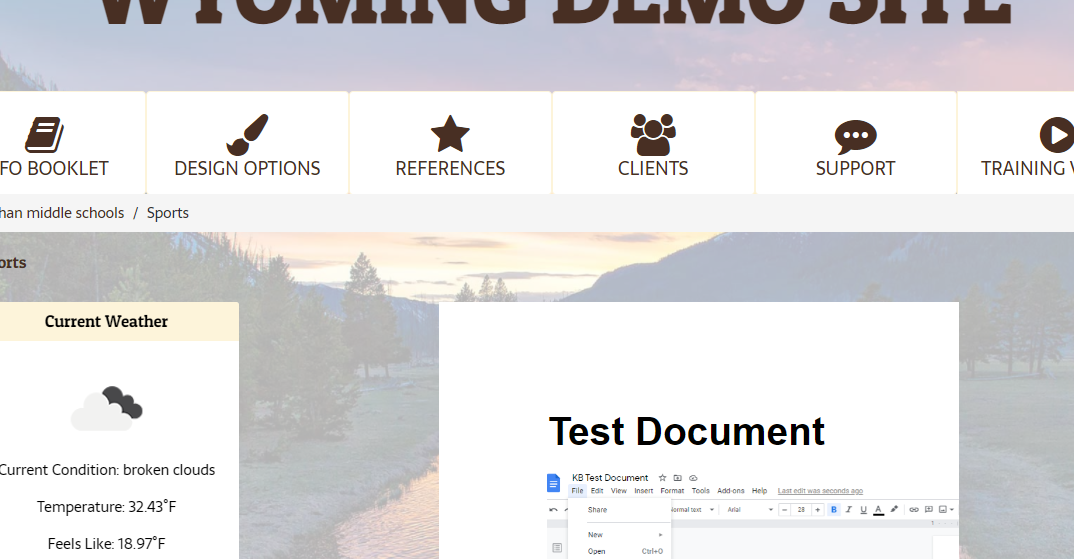Screen dimensions: 1074x559
Task: Open the Edit menu in Docs
Action: pyautogui.click(x=597, y=490)
